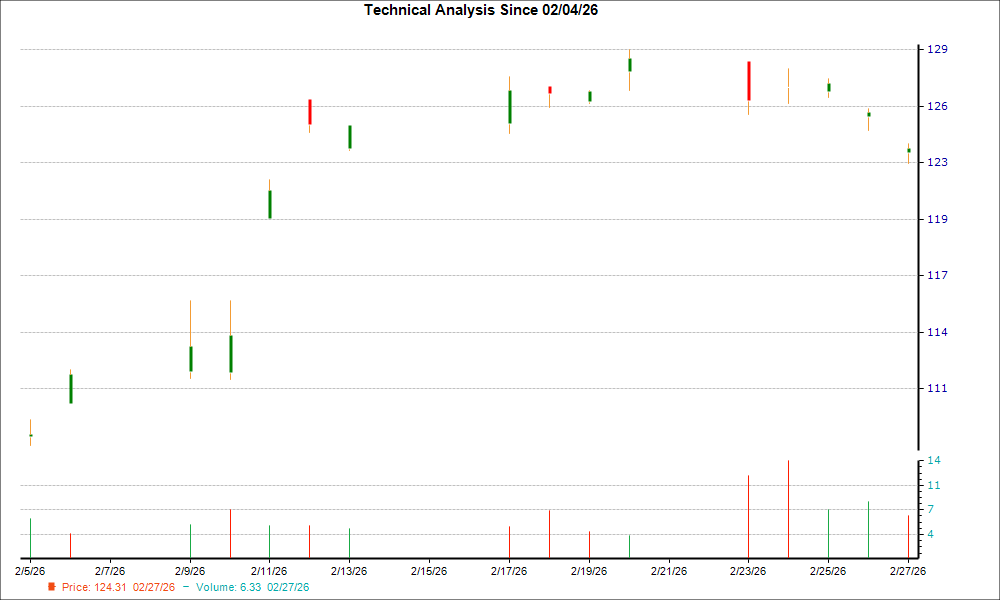
Task: Open the date axis at 2/15/26
Action: [429, 569]
